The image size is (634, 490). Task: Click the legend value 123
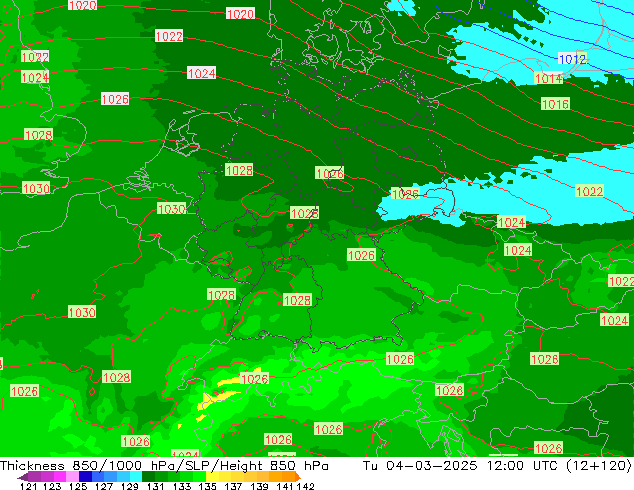(x=52, y=486)
